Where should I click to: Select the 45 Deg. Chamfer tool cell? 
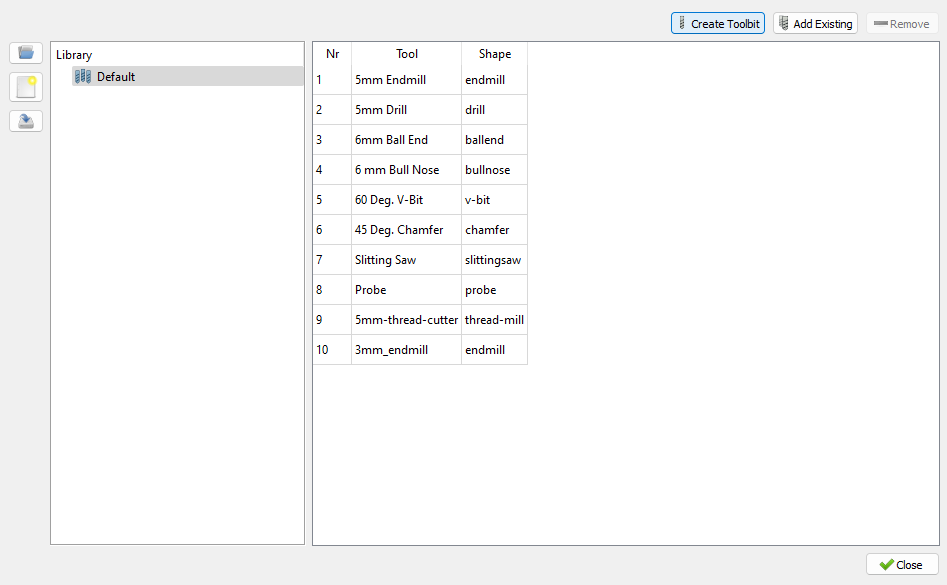click(x=406, y=230)
